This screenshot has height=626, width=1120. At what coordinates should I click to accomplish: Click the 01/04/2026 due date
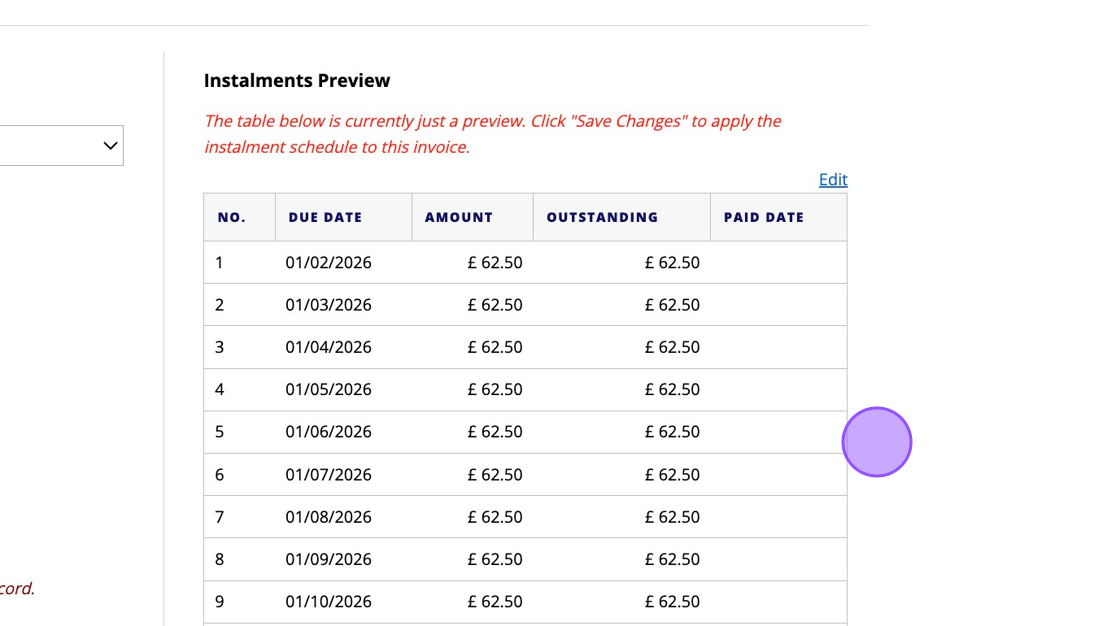(328, 347)
